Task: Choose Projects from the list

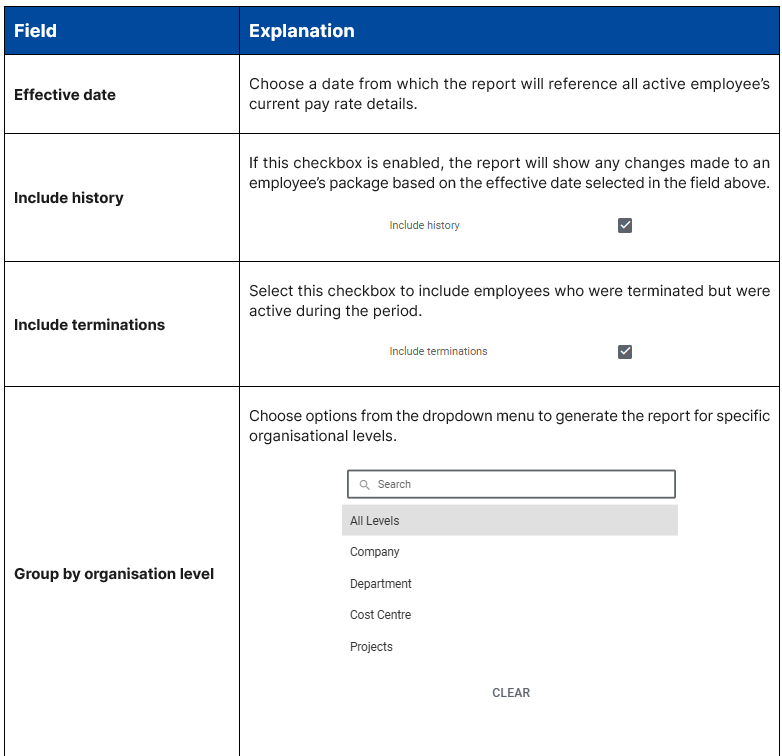Action: pos(371,647)
